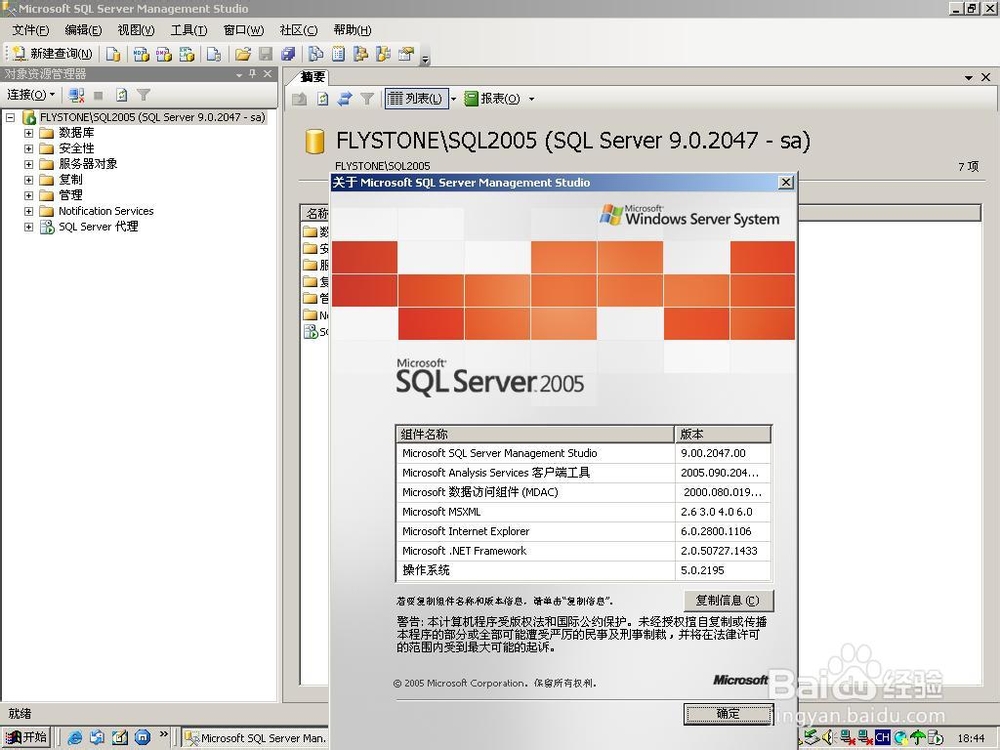Viewport: 1000px width, 750px height.
Task: Click the 复制信息 button in the About dialog
Action: coord(728,600)
